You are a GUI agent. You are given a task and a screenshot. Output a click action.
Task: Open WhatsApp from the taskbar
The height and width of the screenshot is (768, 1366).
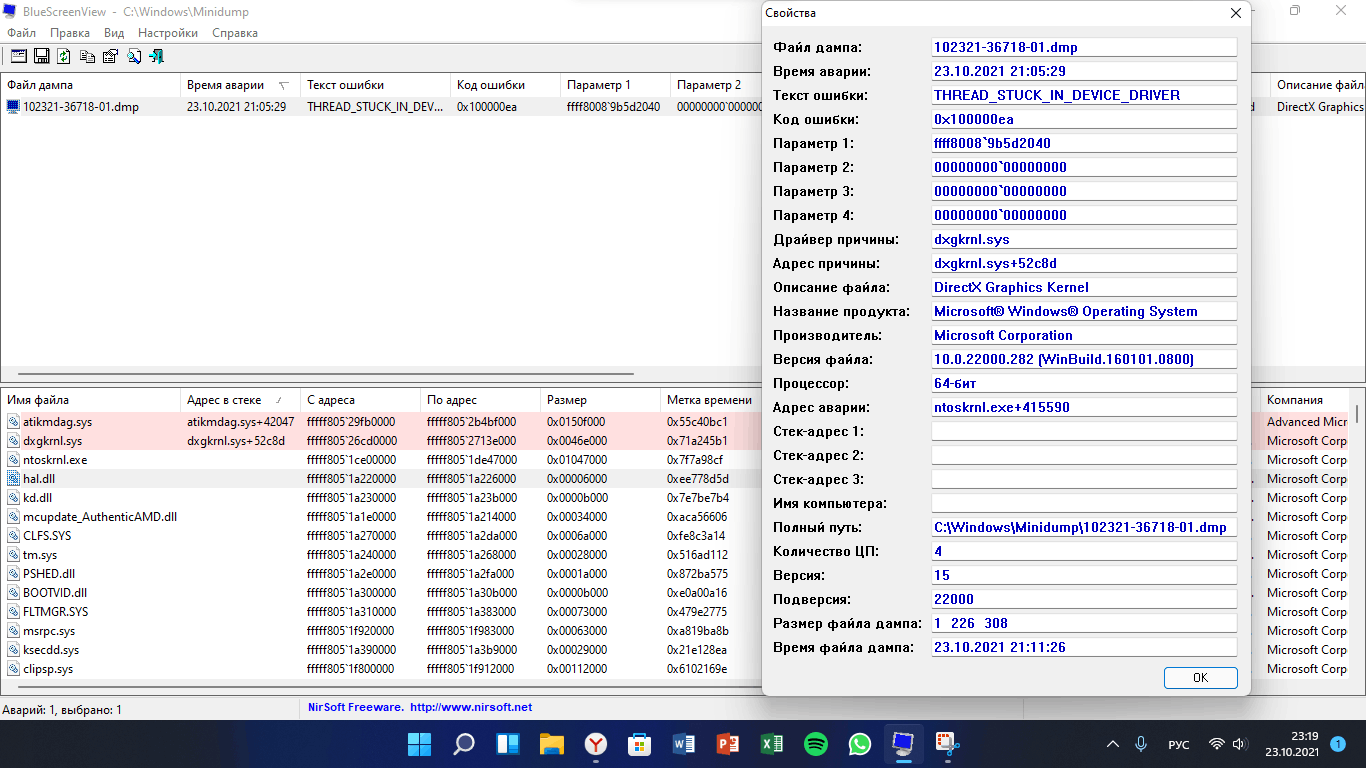860,744
